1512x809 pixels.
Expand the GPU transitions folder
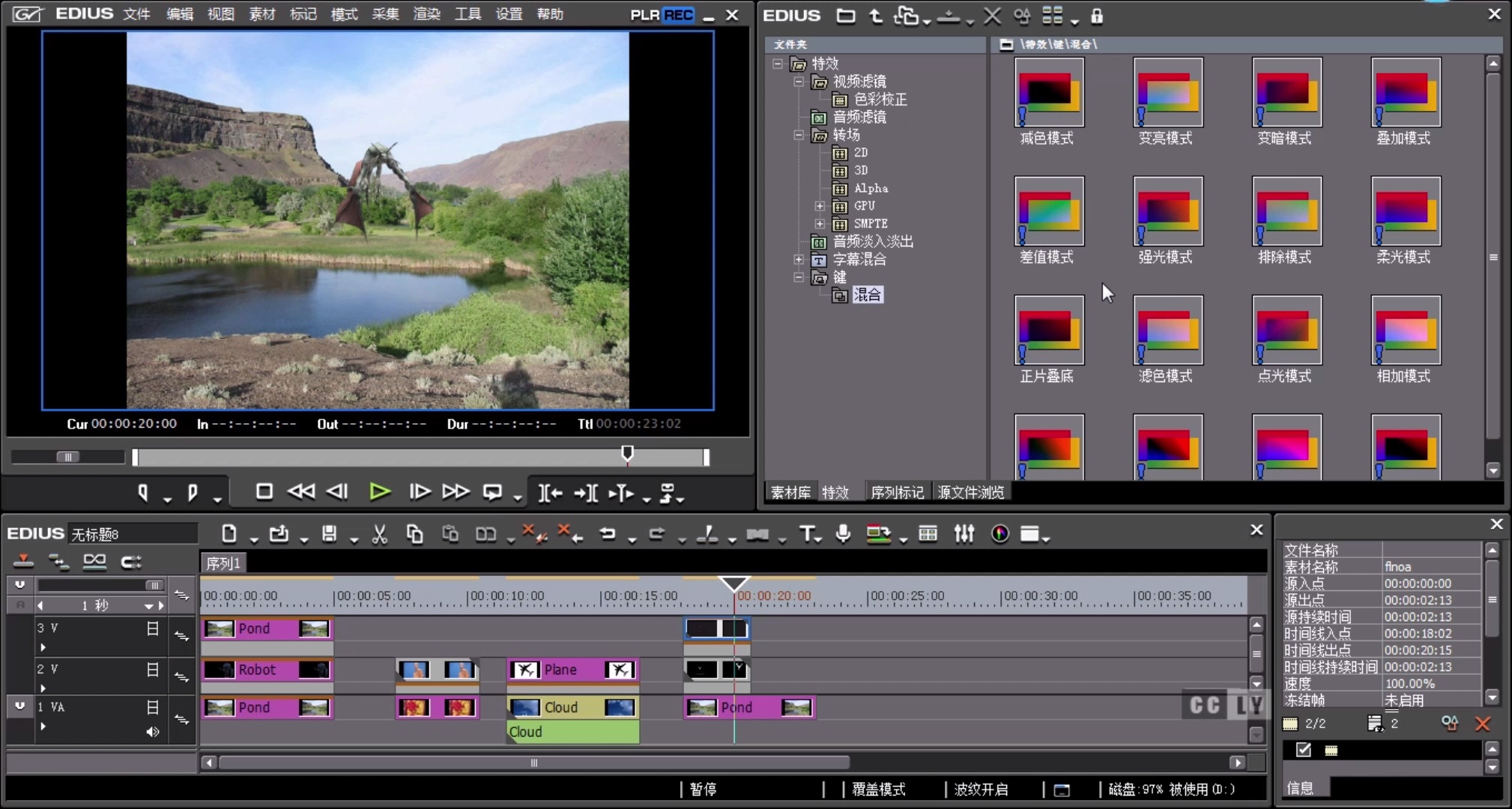(x=820, y=206)
